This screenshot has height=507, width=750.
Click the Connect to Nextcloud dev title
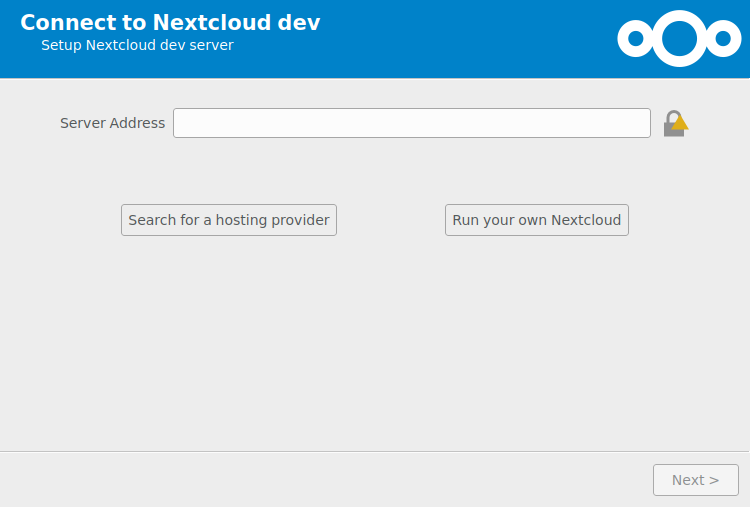170,22
